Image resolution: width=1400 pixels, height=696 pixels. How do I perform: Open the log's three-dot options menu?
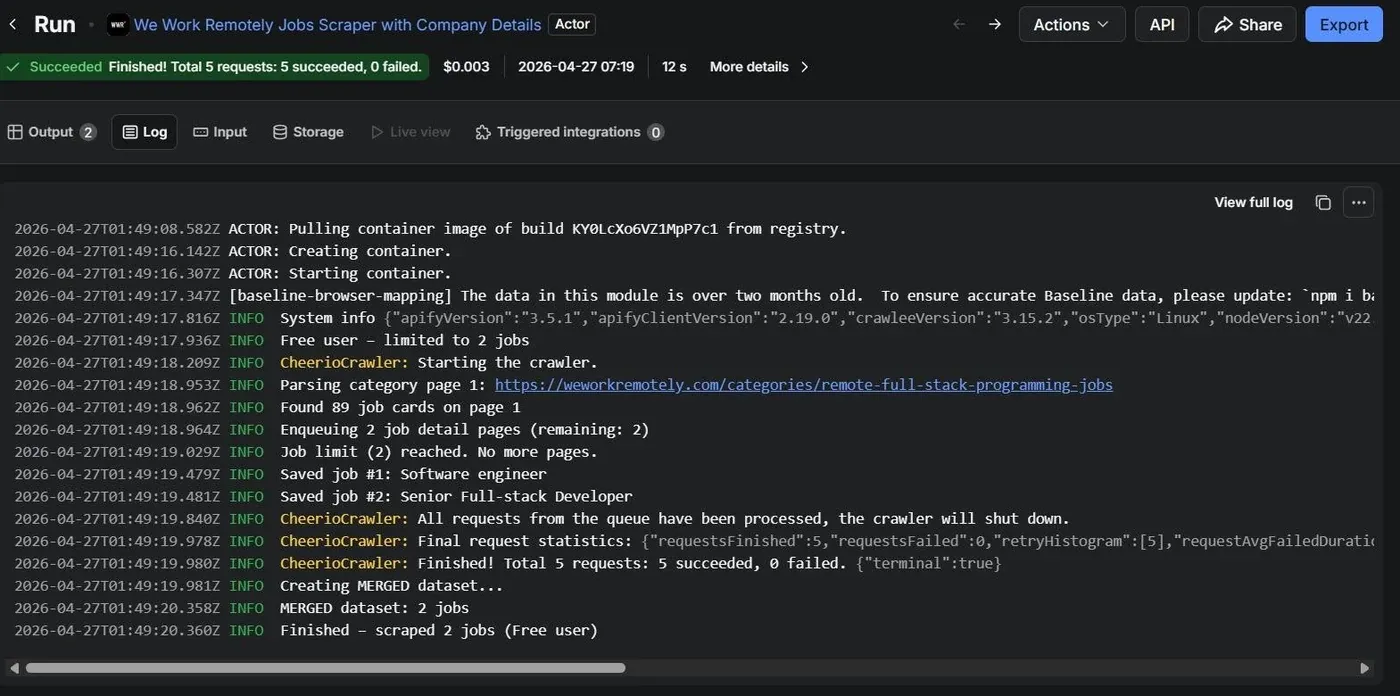pos(1358,202)
